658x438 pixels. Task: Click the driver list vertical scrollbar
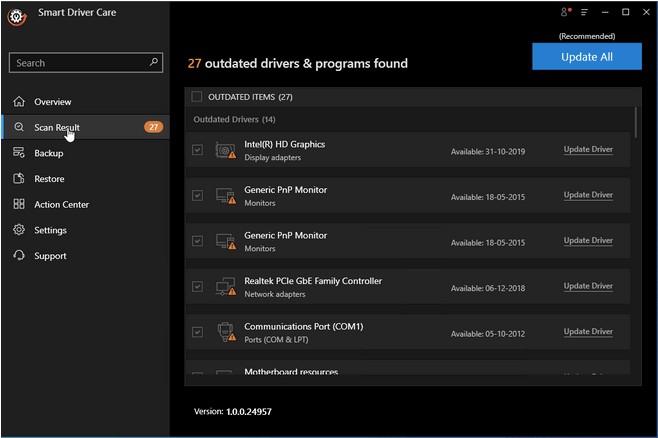tap(636, 120)
